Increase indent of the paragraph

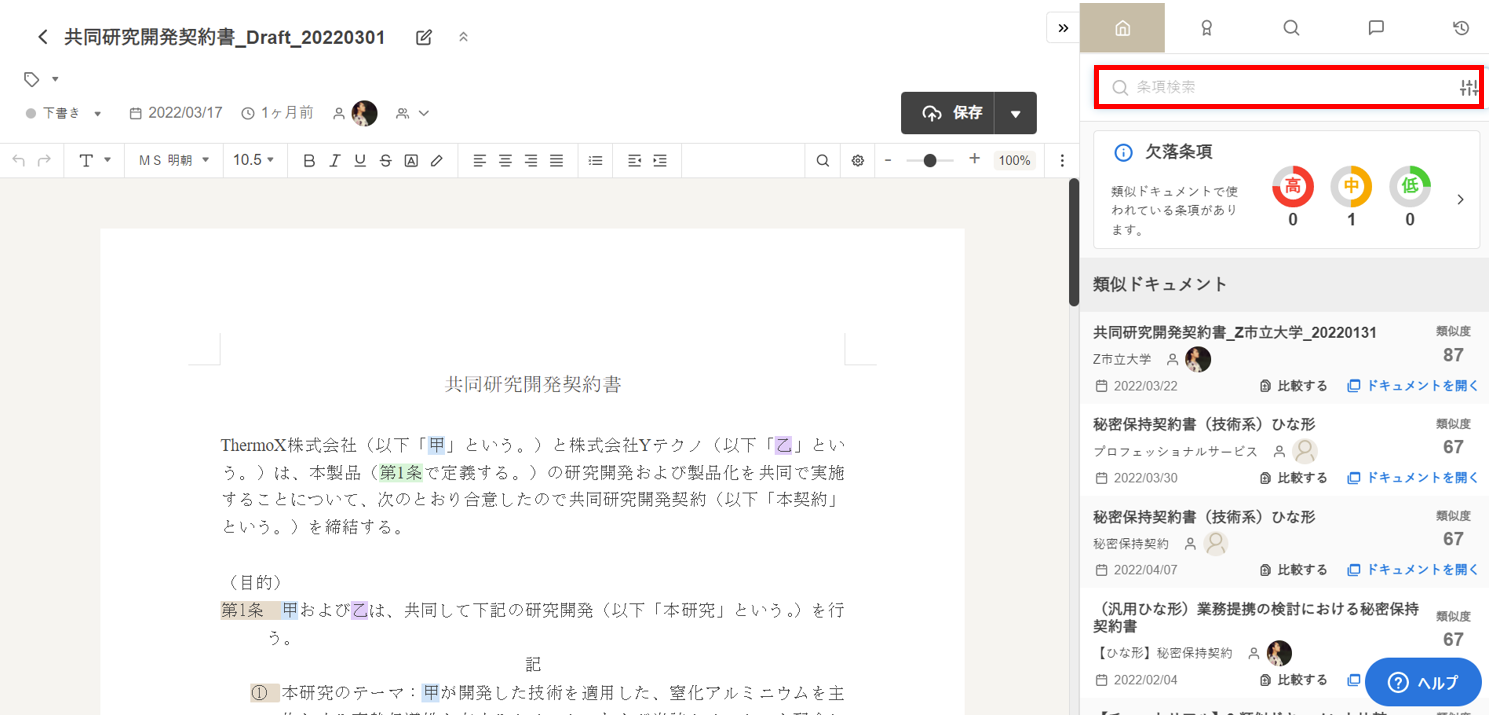point(660,160)
